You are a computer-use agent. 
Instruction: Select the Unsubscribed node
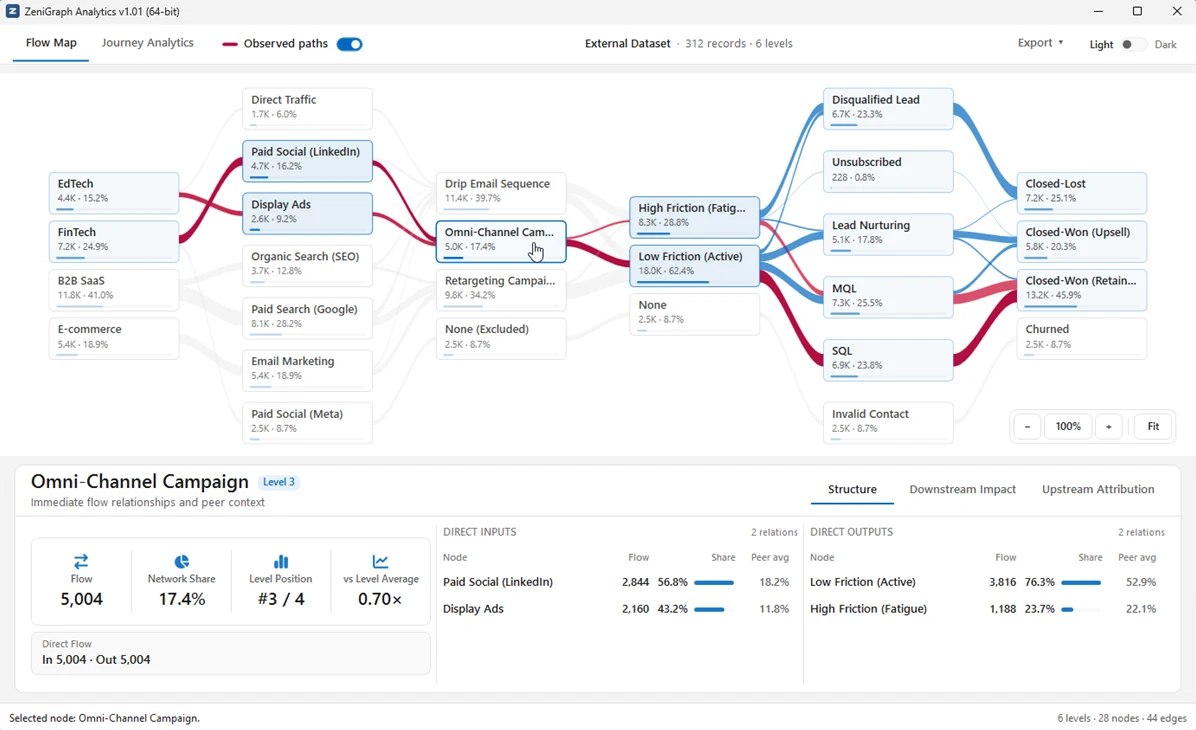tap(888, 171)
